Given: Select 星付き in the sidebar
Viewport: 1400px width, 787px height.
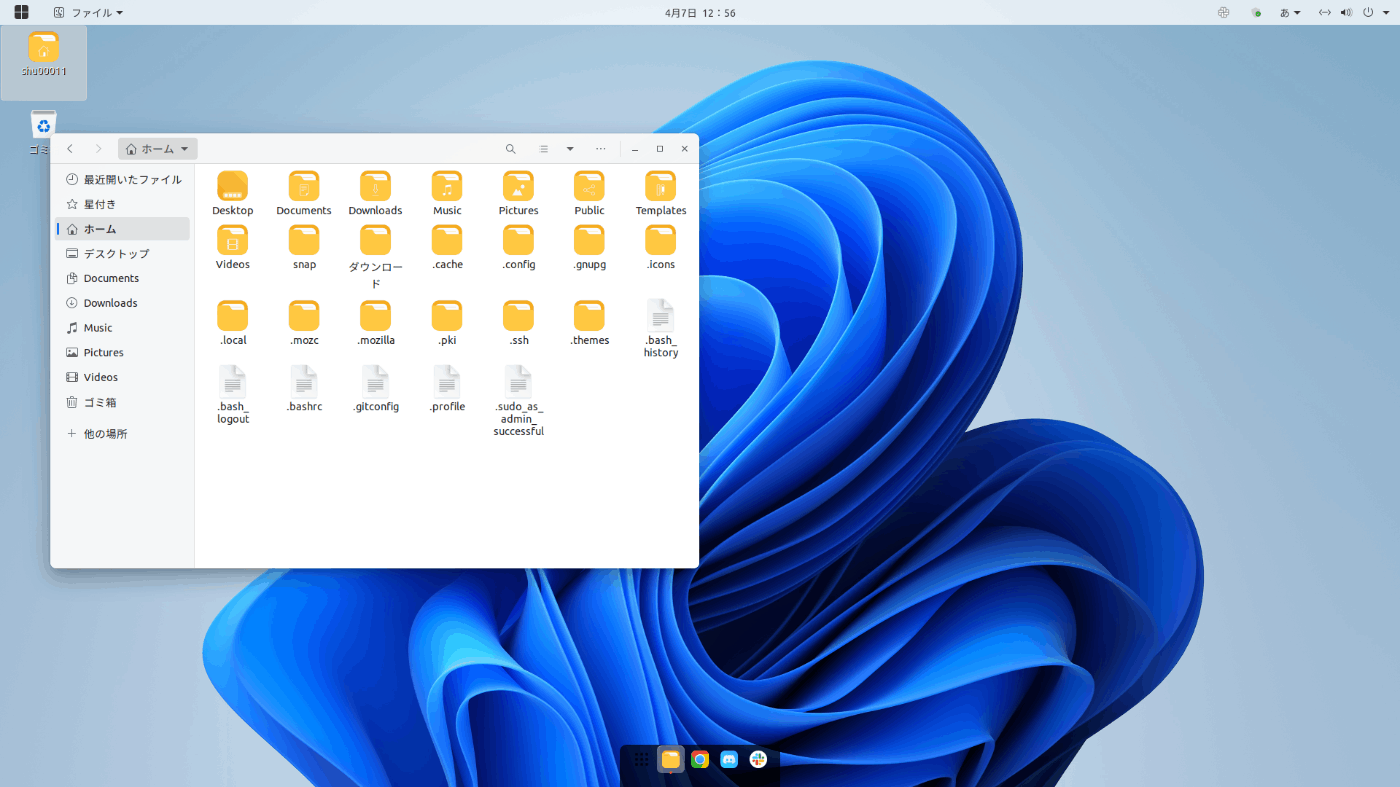Looking at the screenshot, I should tap(122, 204).
